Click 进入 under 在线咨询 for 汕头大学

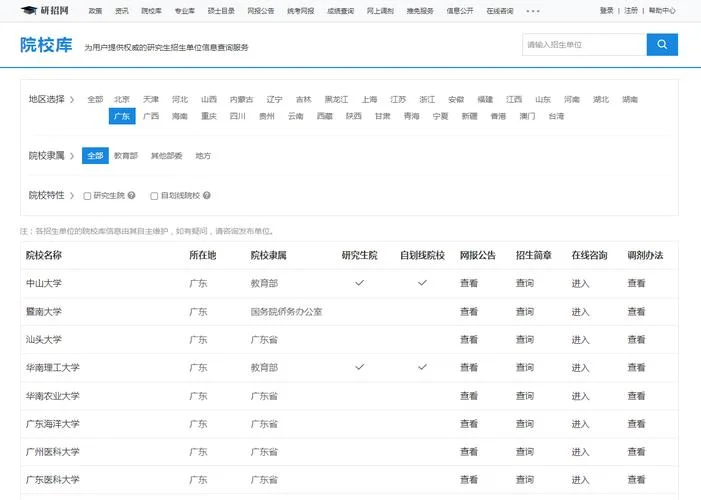click(x=581, y=339)
